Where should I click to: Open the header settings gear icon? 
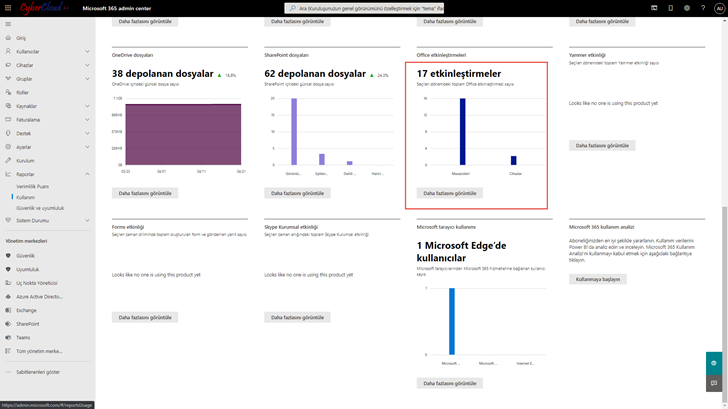[x=687, y=8]
